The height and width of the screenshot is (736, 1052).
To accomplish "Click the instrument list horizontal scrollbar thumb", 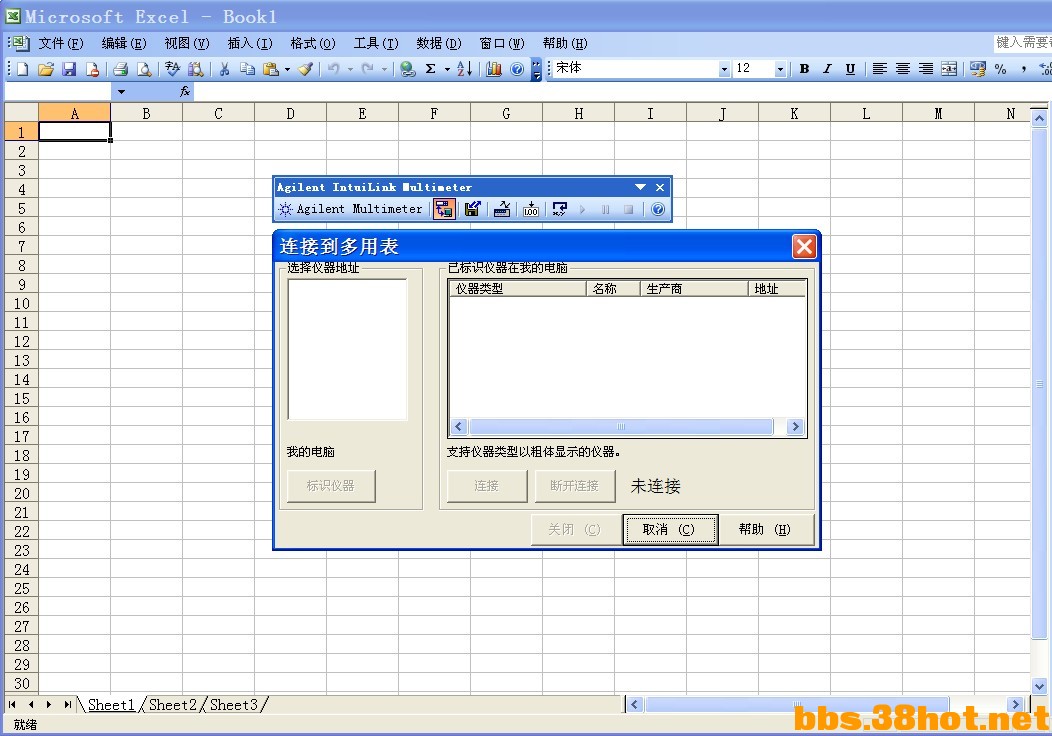I will pos(621,427).
